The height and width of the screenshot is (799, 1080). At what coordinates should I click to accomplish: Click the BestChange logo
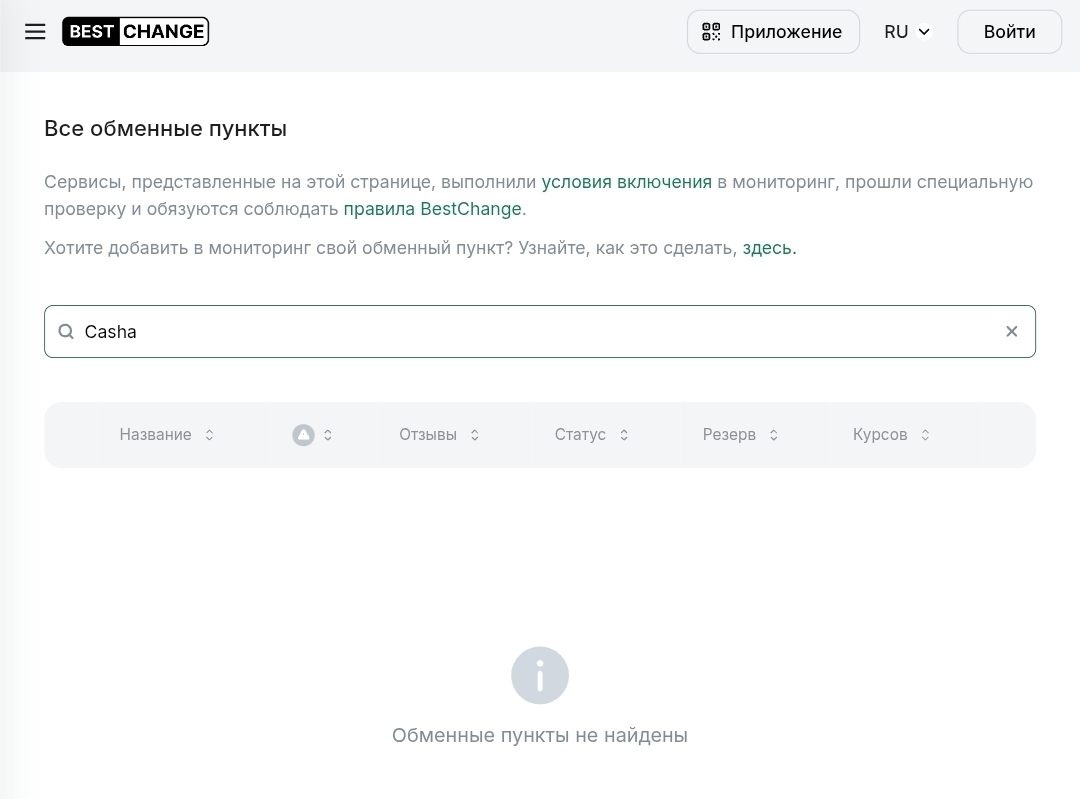[135, 32]
